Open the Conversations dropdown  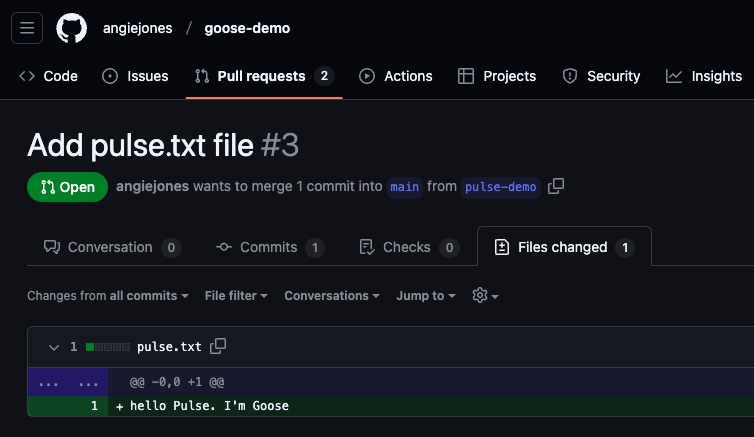[332, 296]
